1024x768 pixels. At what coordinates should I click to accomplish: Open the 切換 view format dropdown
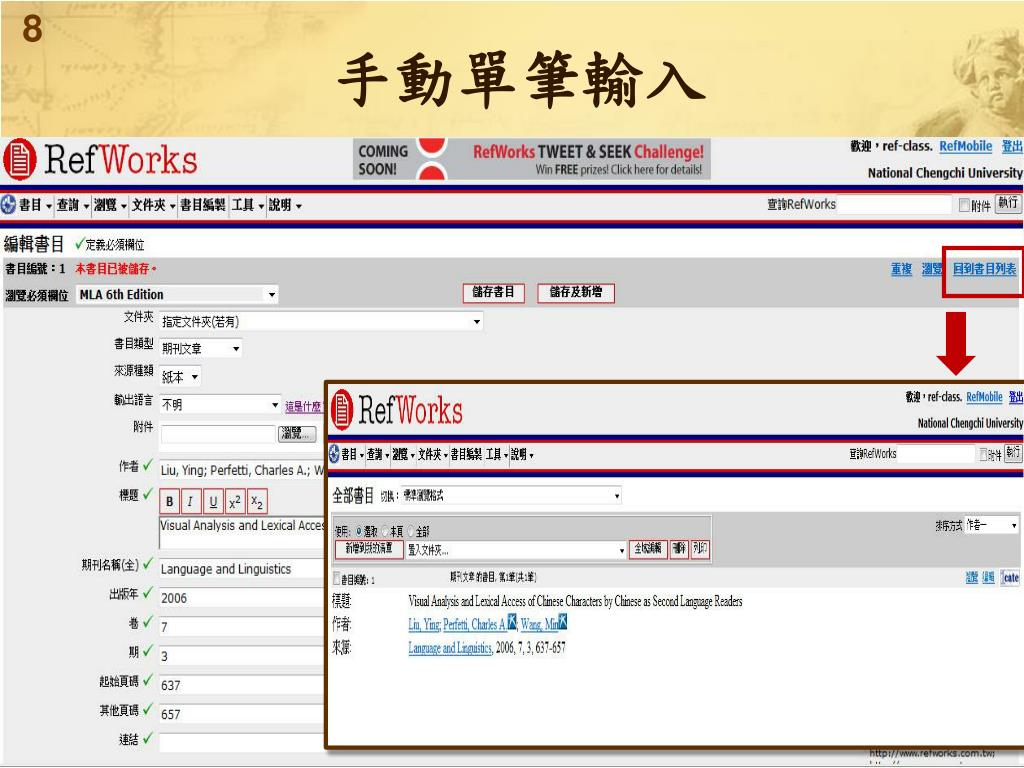point(511,496)
